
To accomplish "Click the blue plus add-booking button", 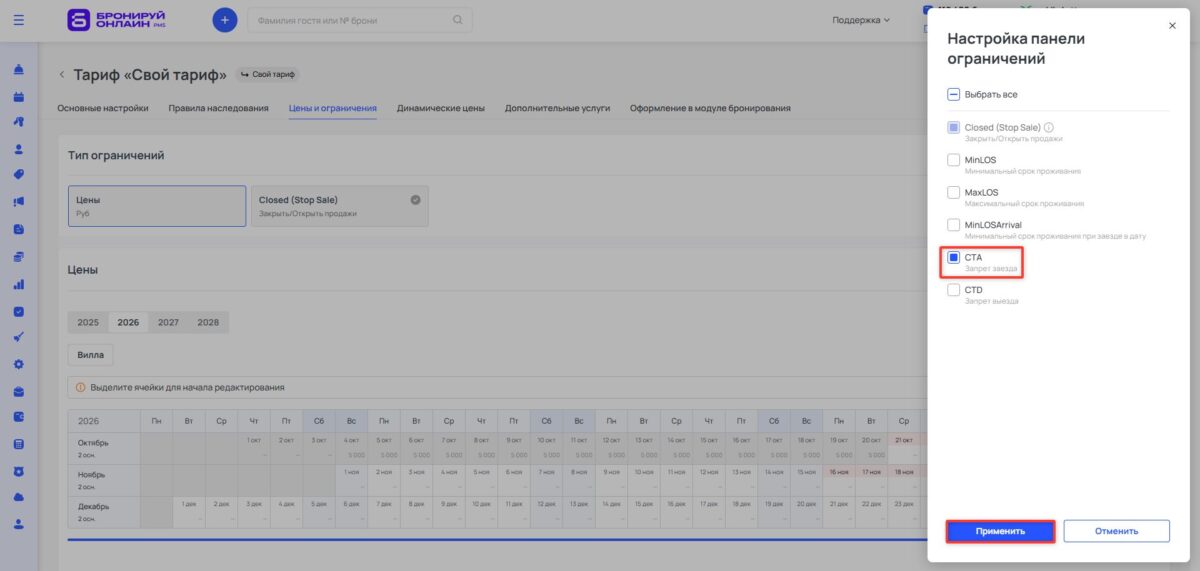I will point(225,20).
